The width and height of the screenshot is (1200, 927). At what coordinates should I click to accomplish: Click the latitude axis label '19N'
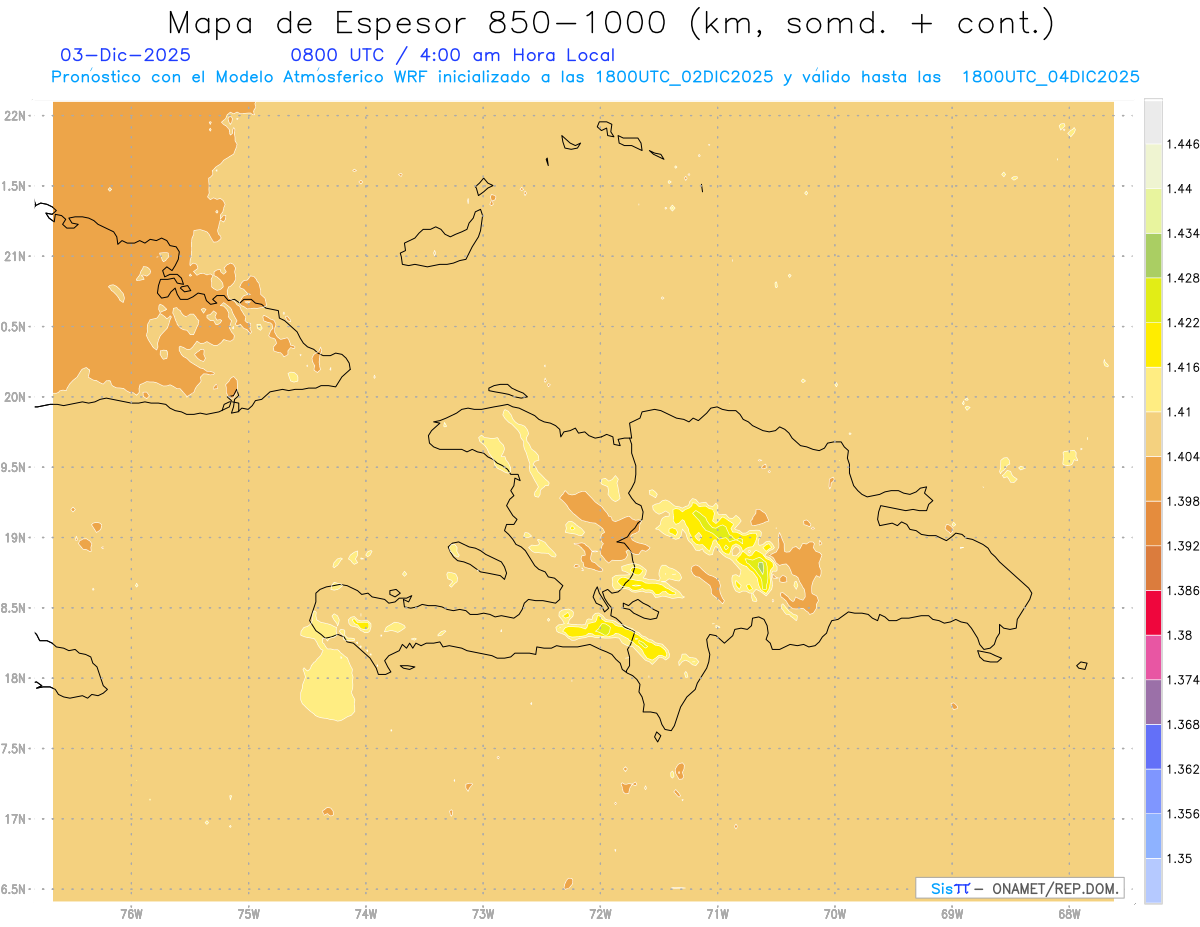pyautogui.click(x=16, y=537)
